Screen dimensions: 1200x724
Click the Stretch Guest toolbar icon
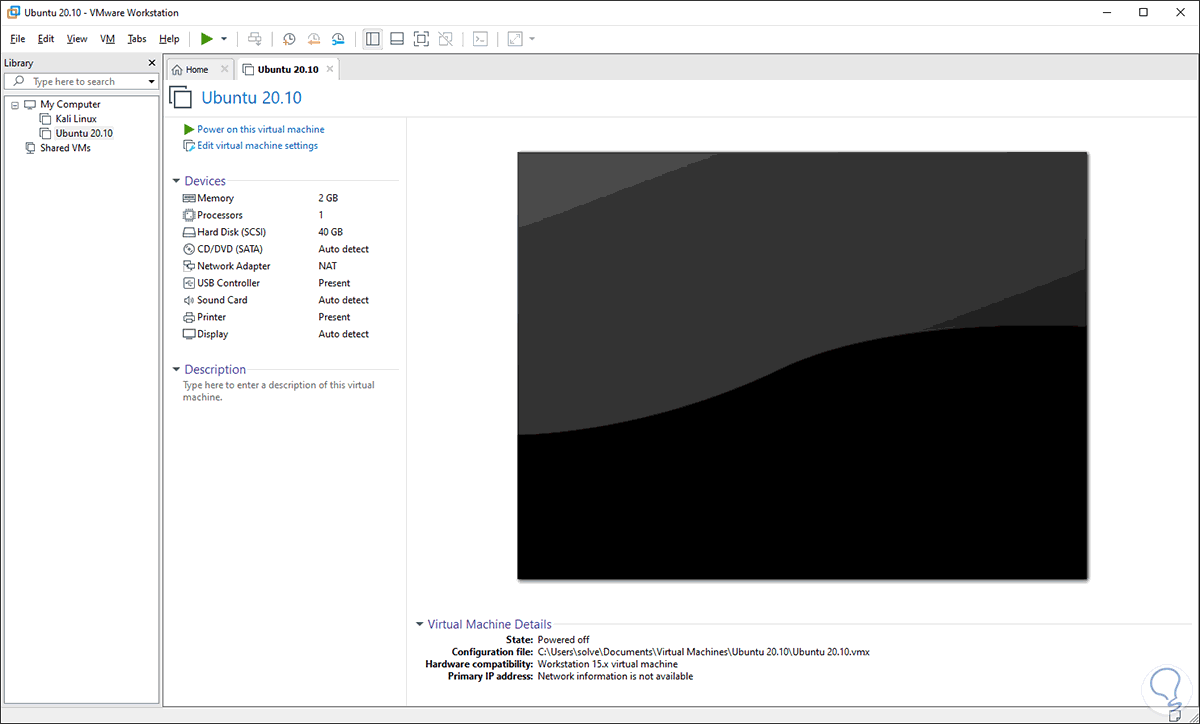(x=515, y=39)
